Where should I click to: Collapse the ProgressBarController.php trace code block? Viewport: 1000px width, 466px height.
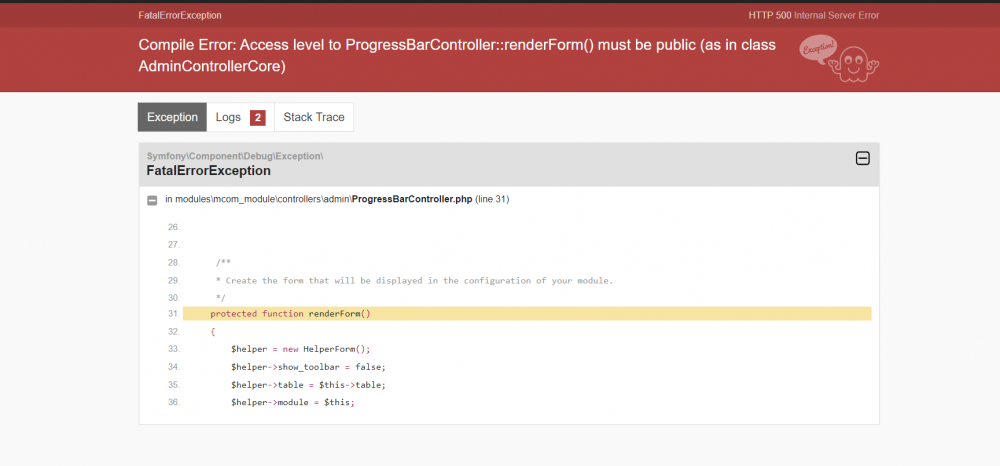pyautogui.click(x=152, y=200)
